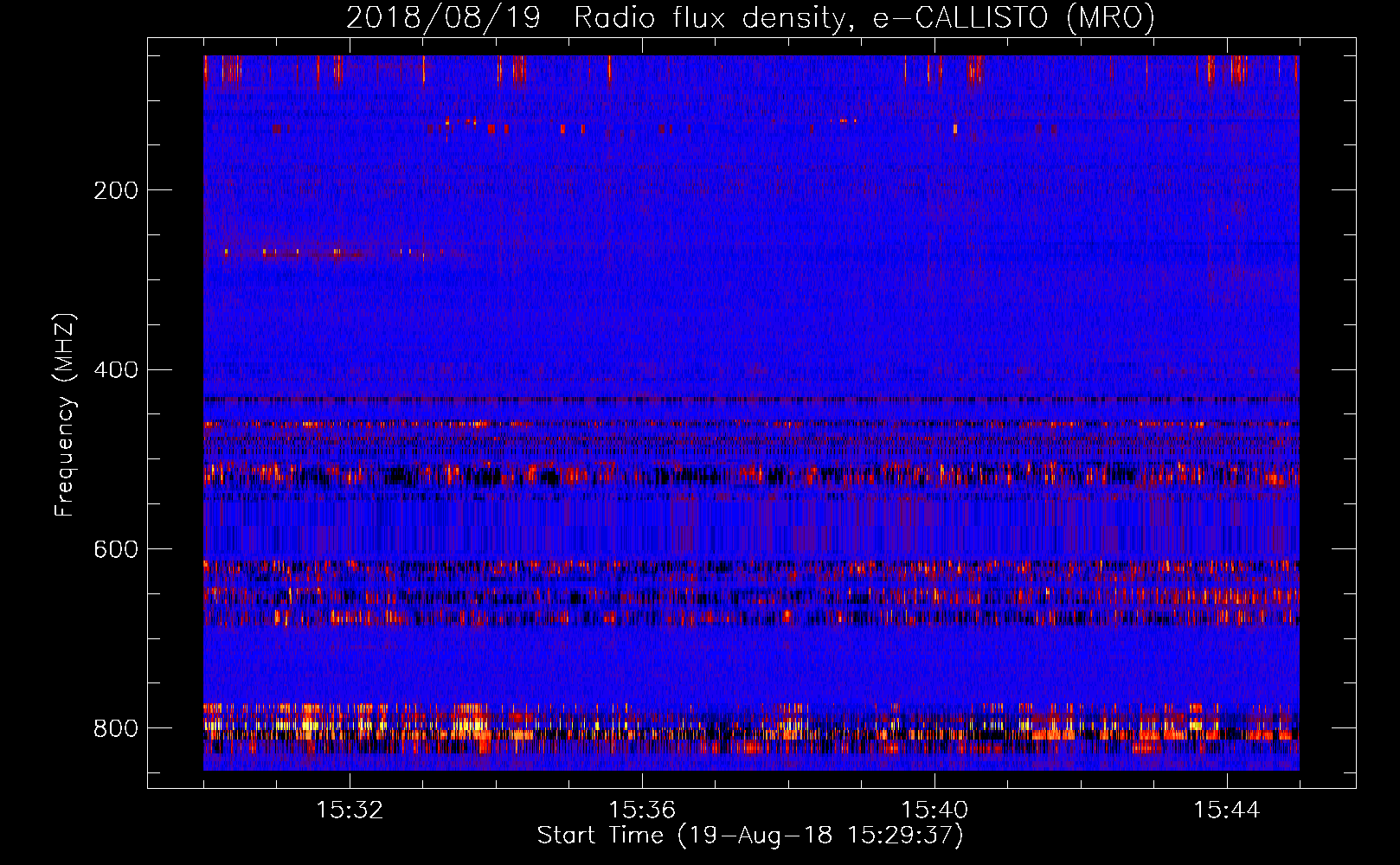Click the 15:40 time tick label

(934, 811)
